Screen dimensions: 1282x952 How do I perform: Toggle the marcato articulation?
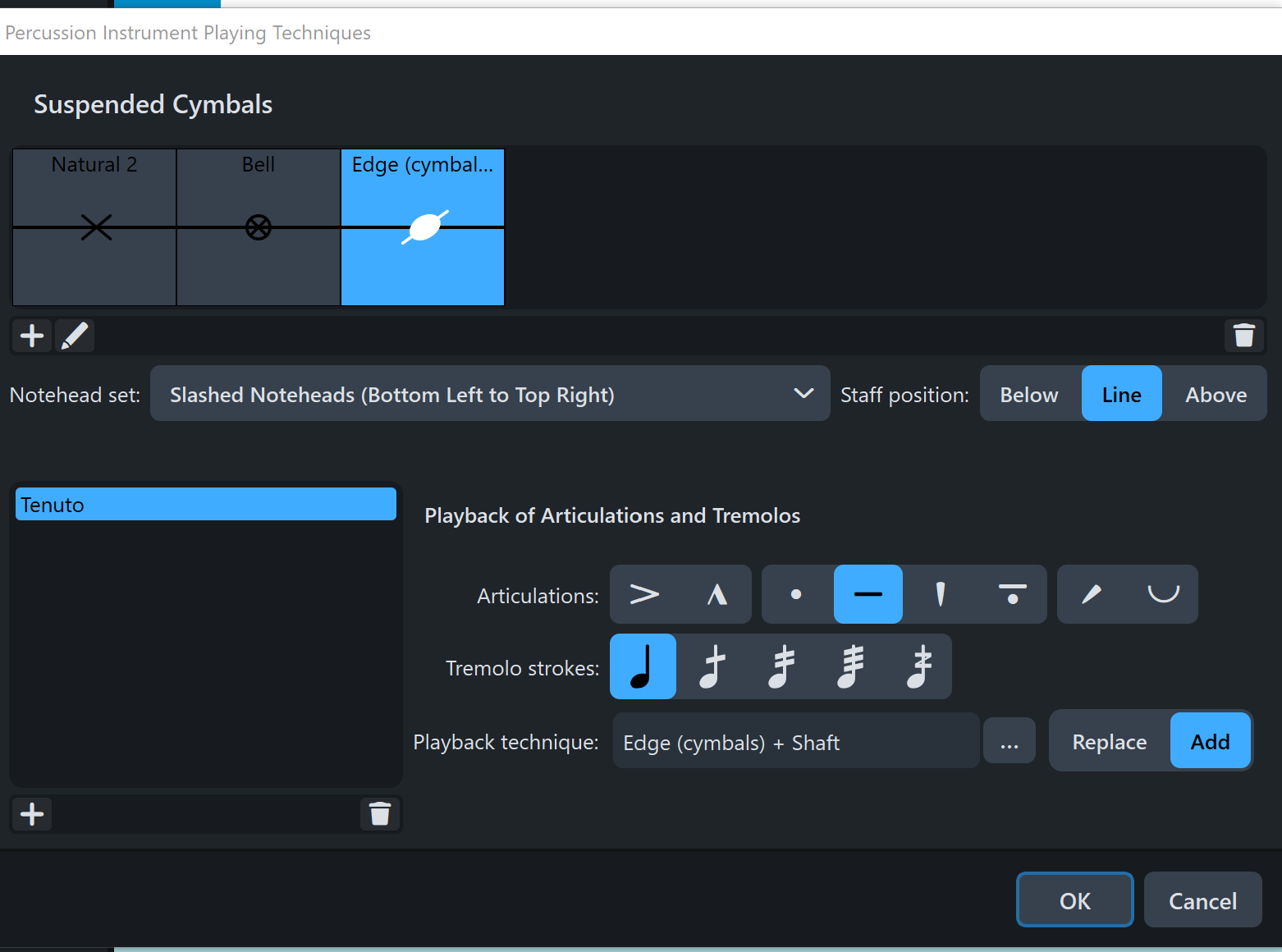pos(717,594)
